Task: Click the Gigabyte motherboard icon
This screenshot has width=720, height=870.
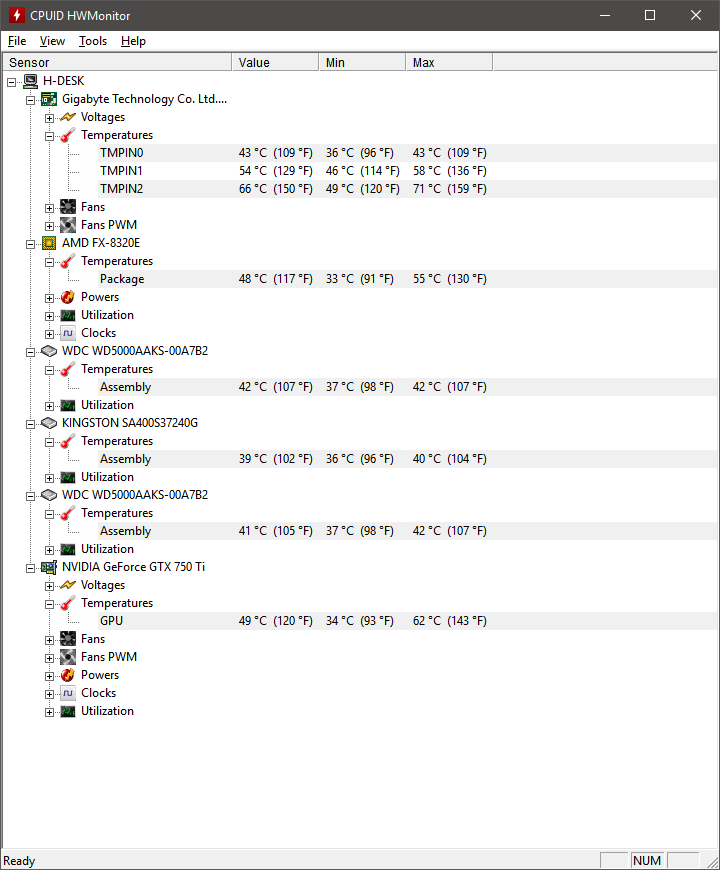Action: pyautogui.click(x=49, y=99)
